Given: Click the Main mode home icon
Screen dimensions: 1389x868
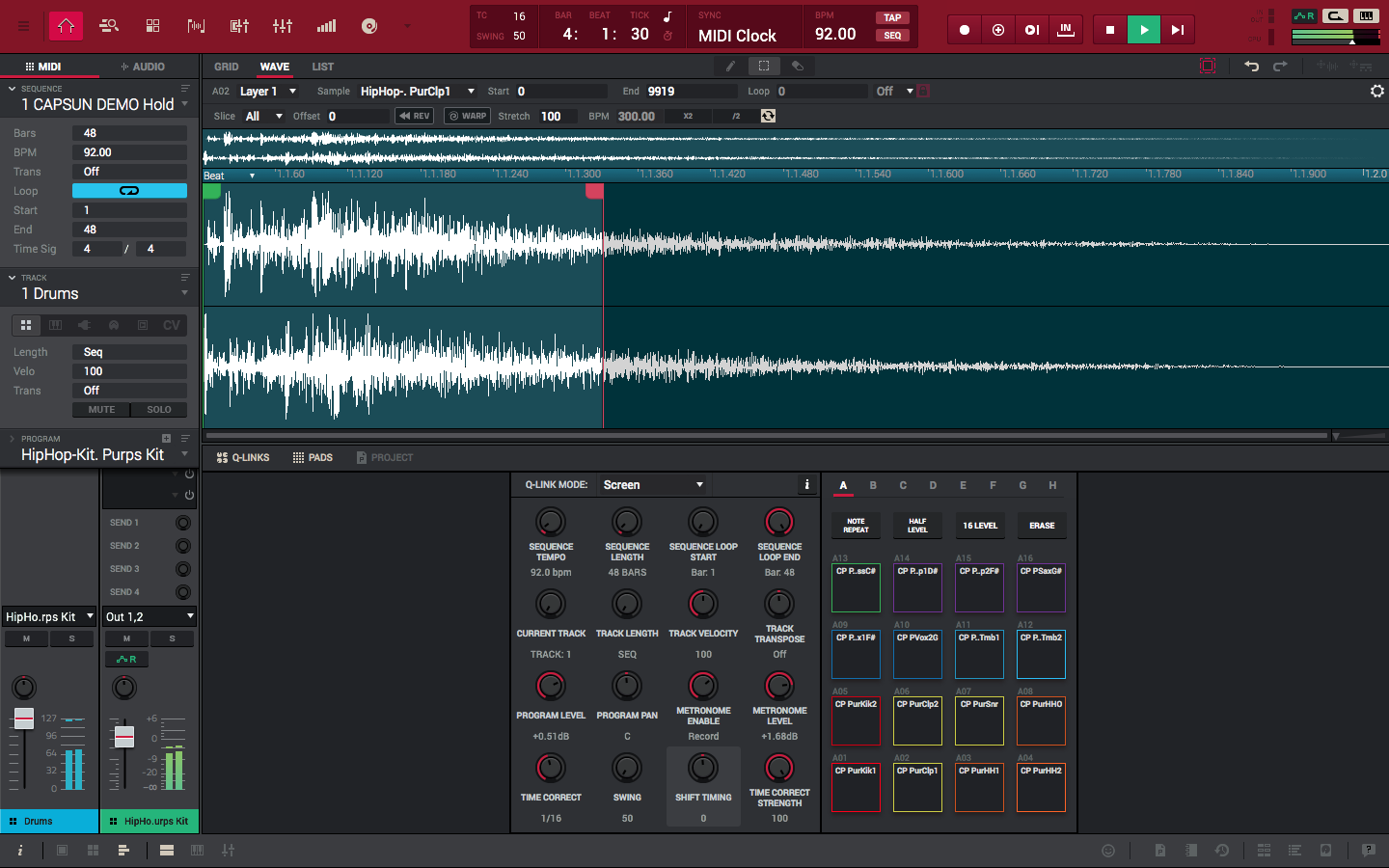Looking at the screenshot, I should tap(66, 26).
